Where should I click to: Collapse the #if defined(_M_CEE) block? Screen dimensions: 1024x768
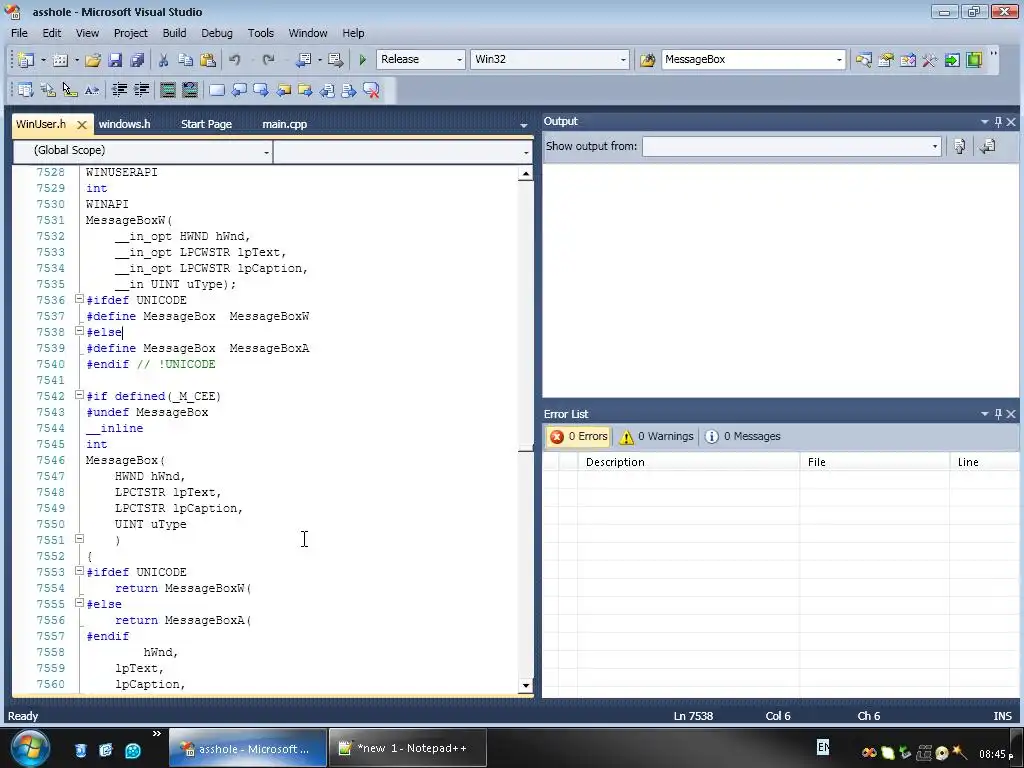click(79, 395)
